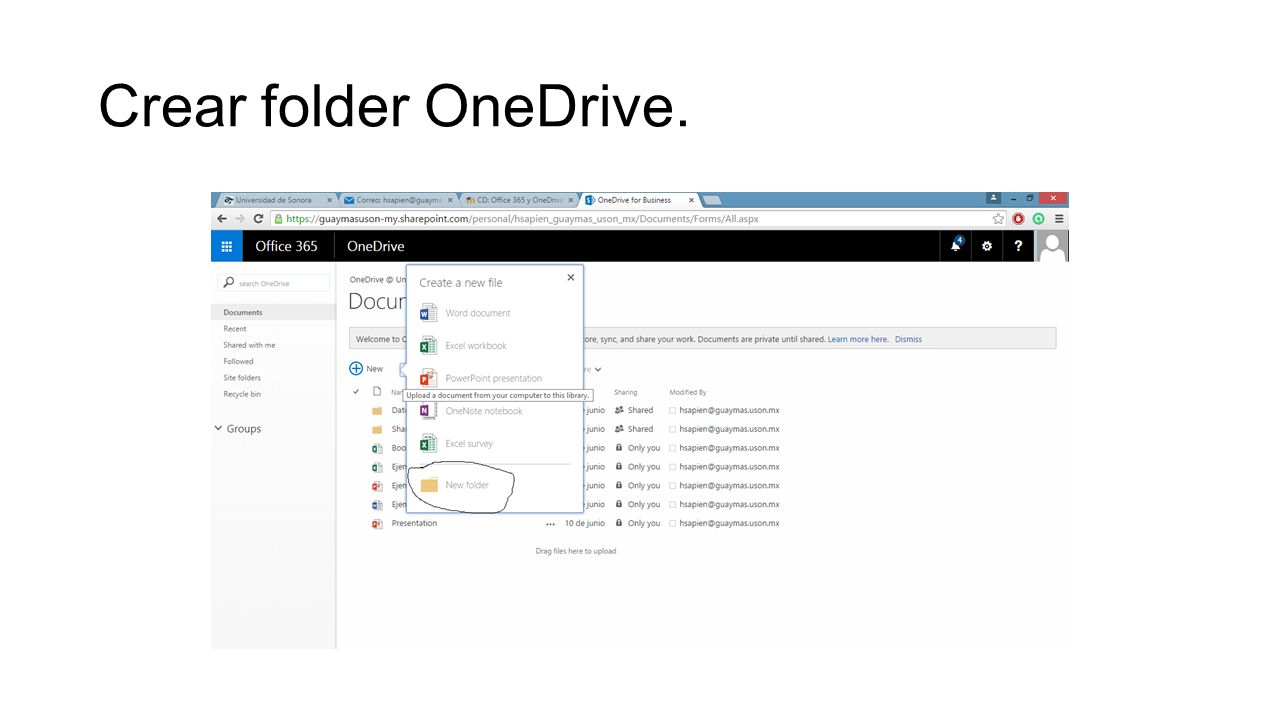
Task: Click the Chrome user profile button
Action: tap(993, 198)
